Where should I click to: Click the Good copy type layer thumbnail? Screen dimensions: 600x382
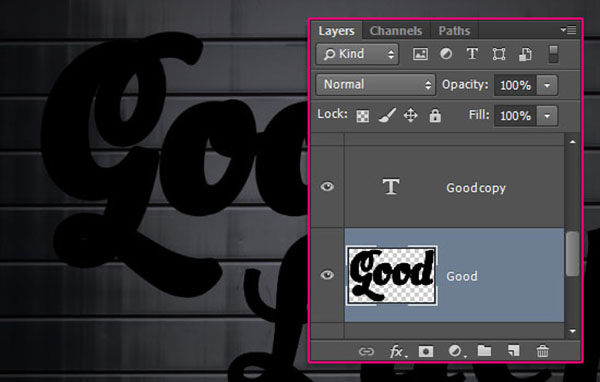click(391, 187)
